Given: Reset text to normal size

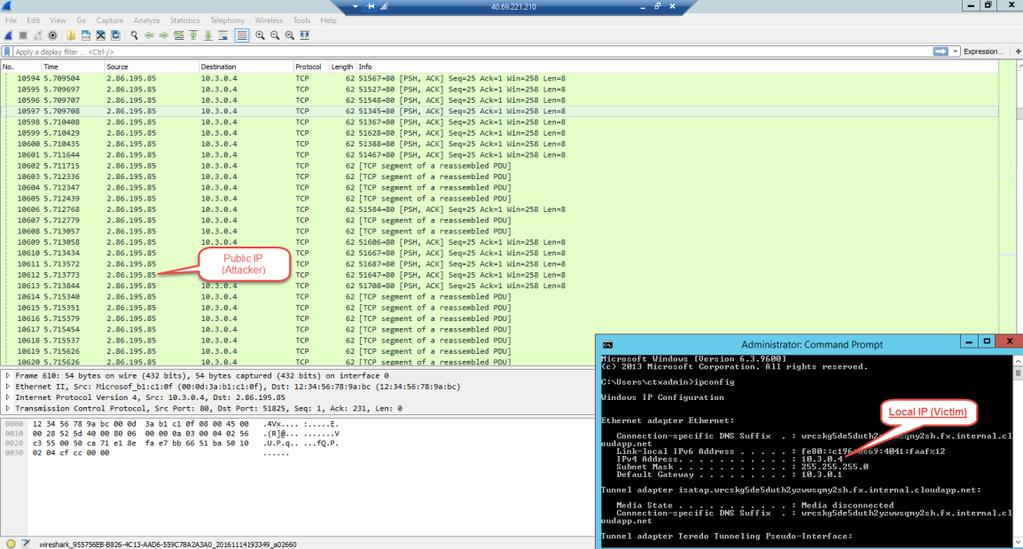Looking at the screenshot, I should pyautogui.click(x=290, y=35).
